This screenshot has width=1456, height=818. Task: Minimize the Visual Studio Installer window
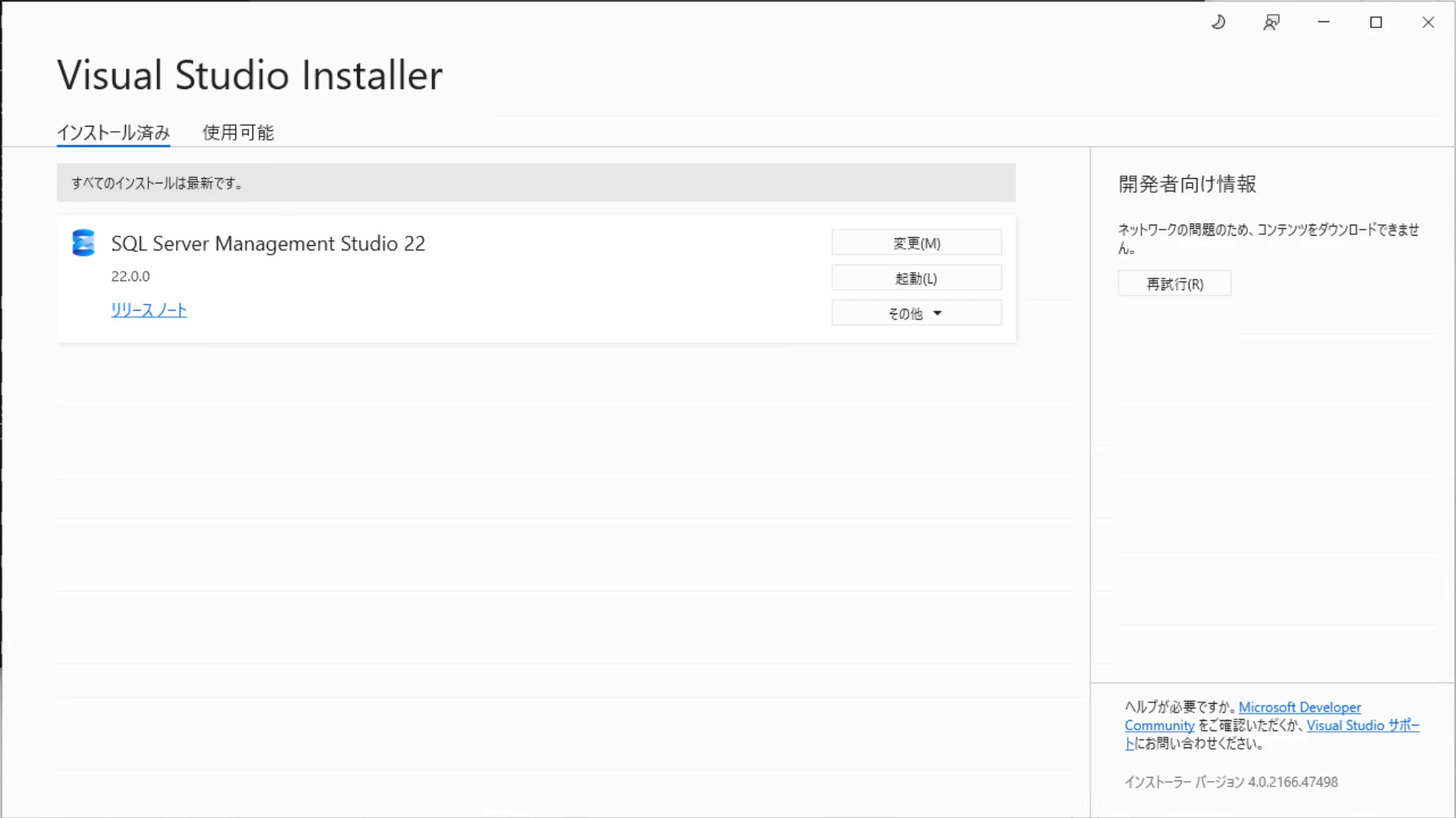pos(1324,22)
